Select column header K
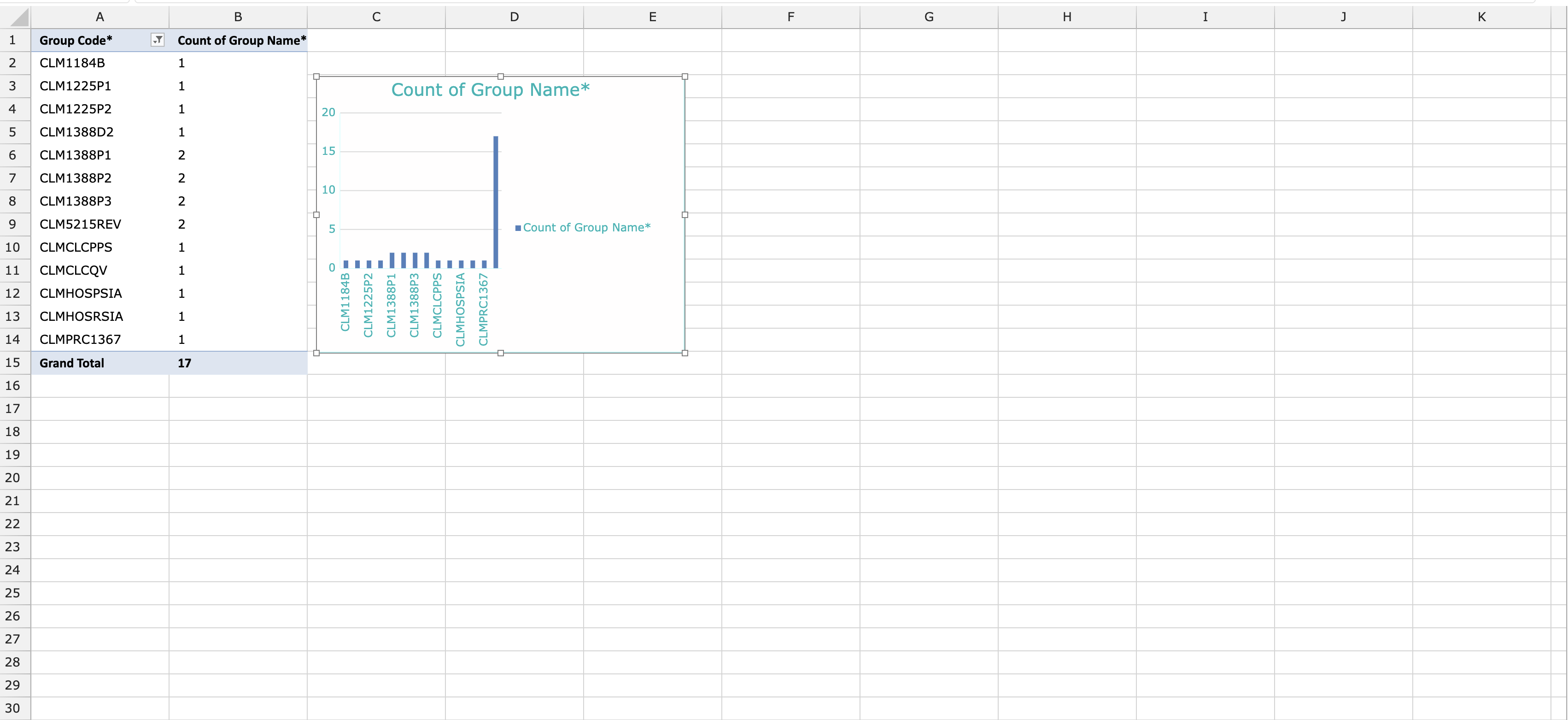1568x720 pixels. [x=1481, y=17]
